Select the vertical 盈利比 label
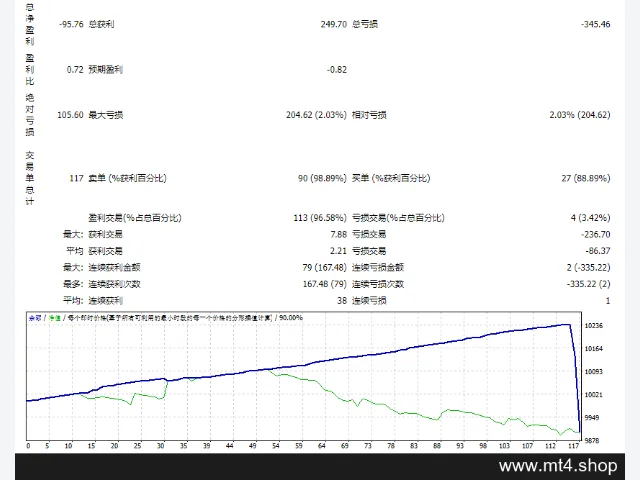640x480 pixels. (29, 69)
